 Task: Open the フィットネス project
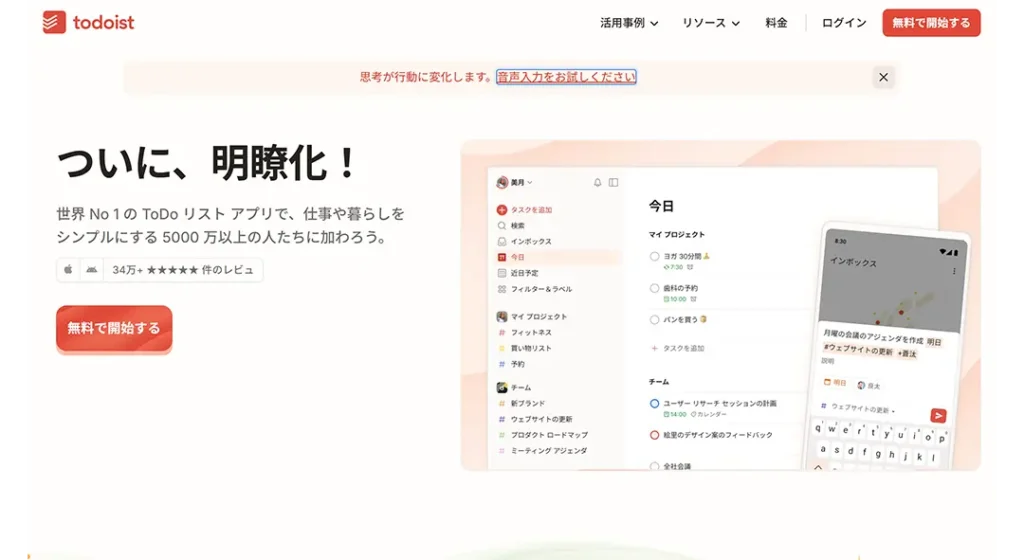click(530, 332)
